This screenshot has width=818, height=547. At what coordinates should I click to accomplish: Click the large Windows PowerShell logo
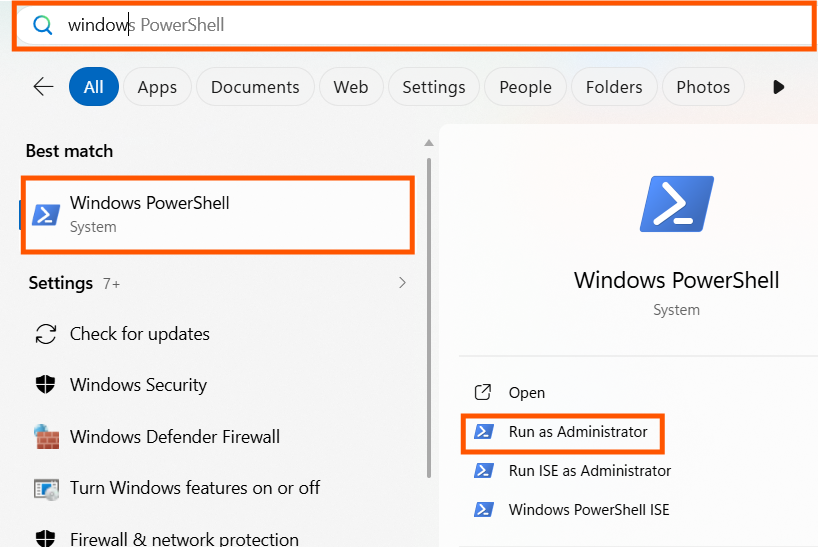[677, 204]
